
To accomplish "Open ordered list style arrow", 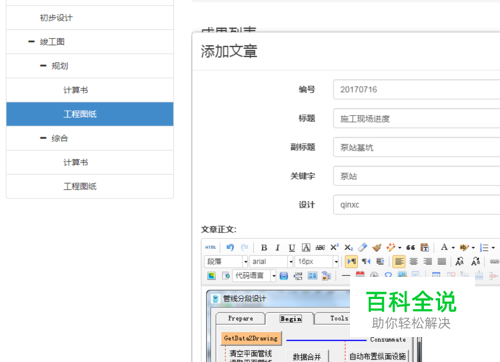I will click(x=493, y=248).
